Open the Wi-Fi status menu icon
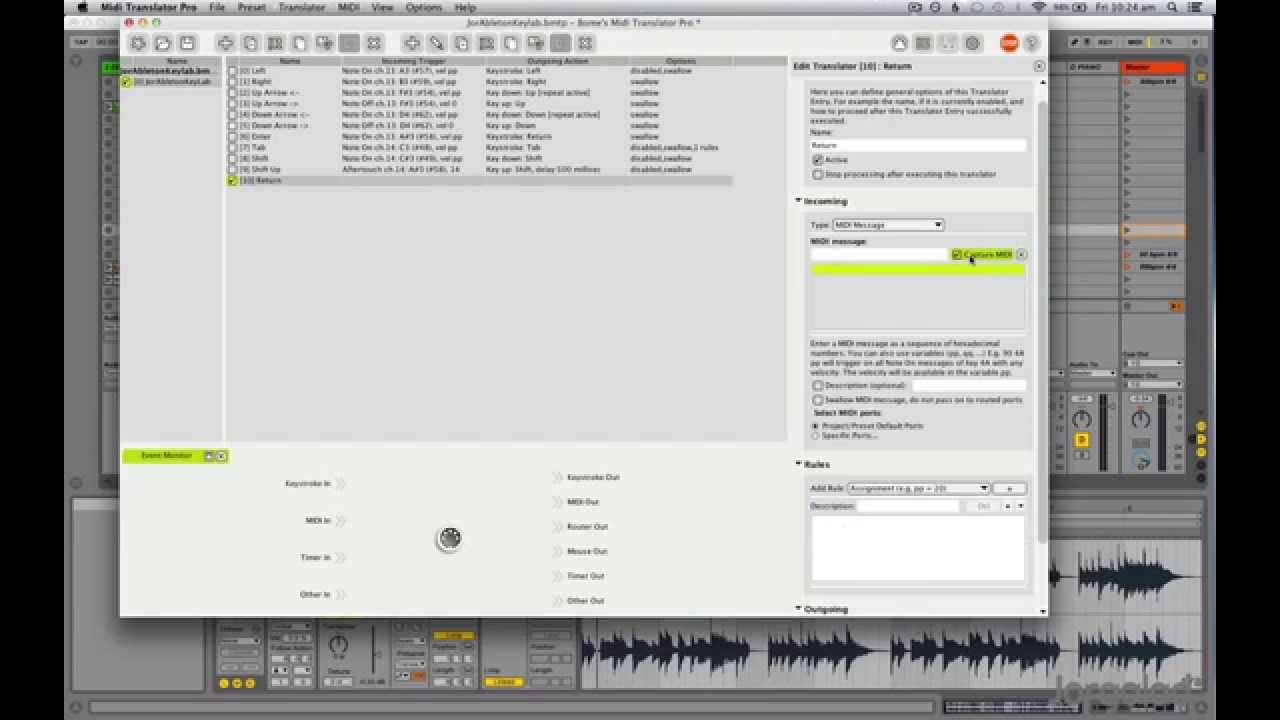The image size is (1280, 720). (x=1039, y=7)
